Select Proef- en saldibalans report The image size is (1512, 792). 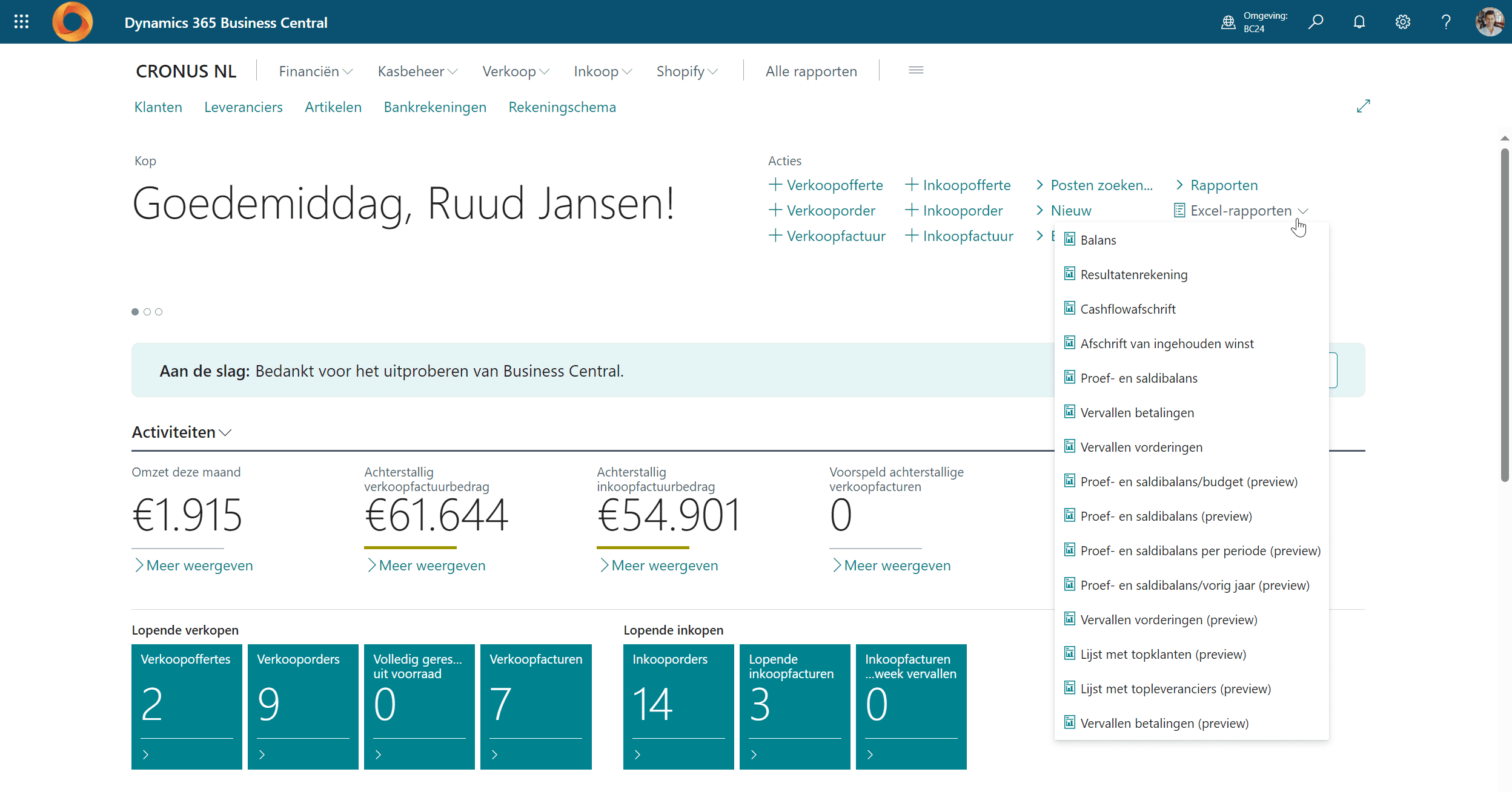pos(1191,378)
